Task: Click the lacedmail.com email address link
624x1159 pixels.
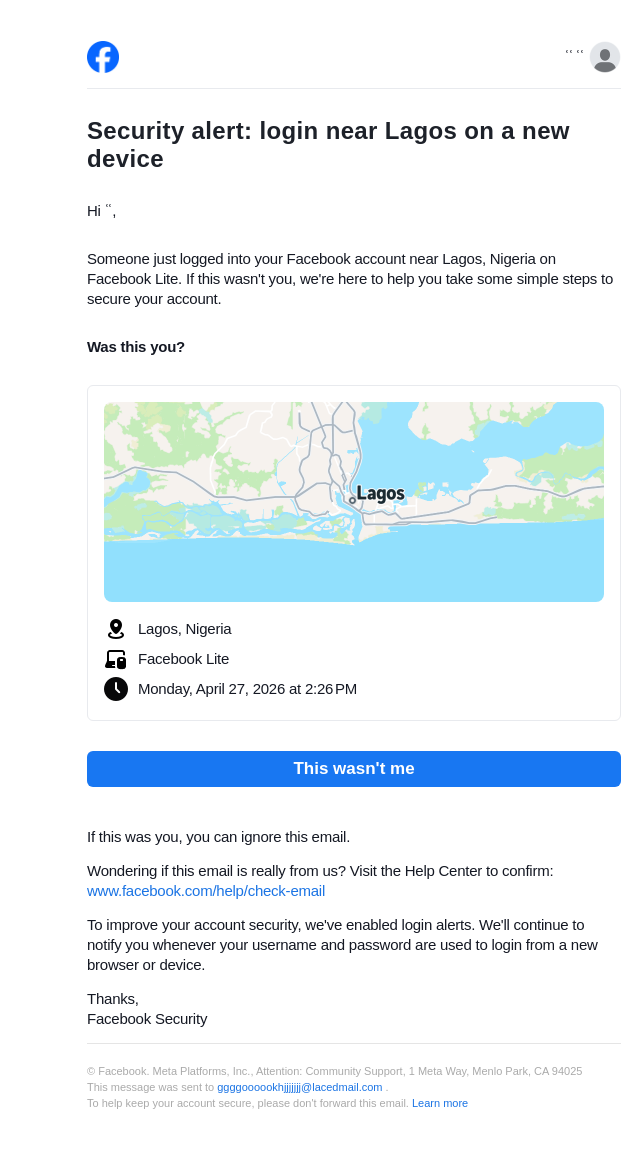Action: pyautogui.click(x=300, y=1087)
